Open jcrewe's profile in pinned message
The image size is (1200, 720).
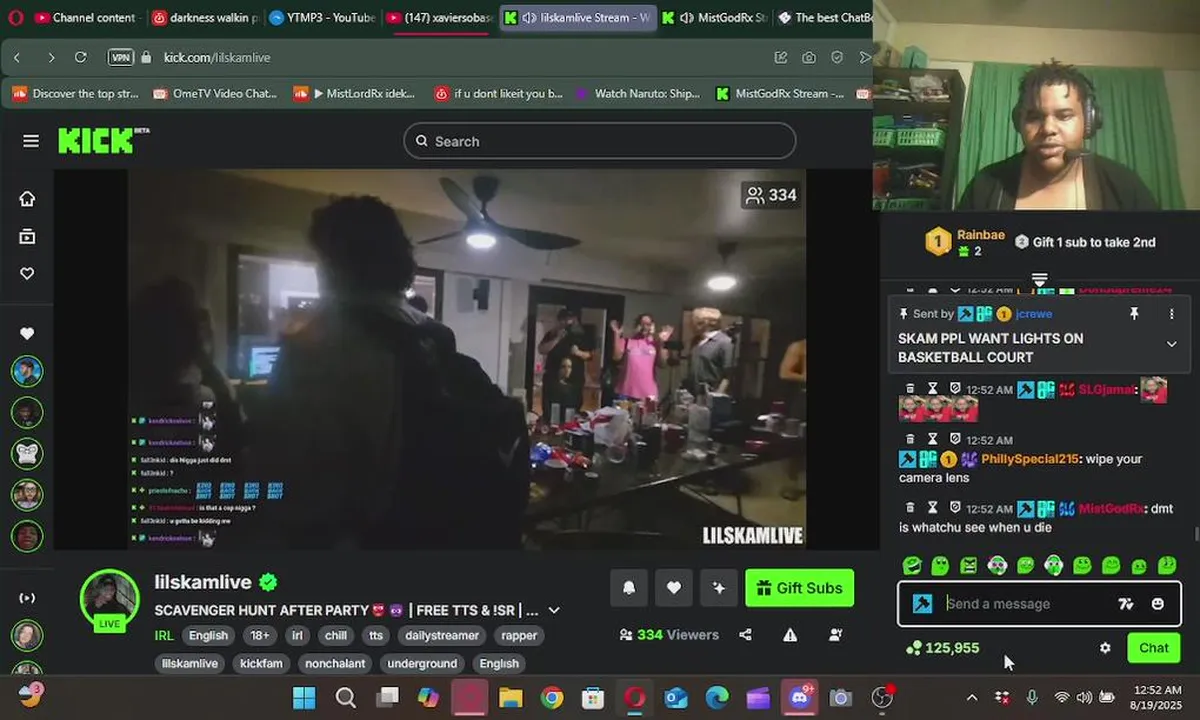point(1034,314)
